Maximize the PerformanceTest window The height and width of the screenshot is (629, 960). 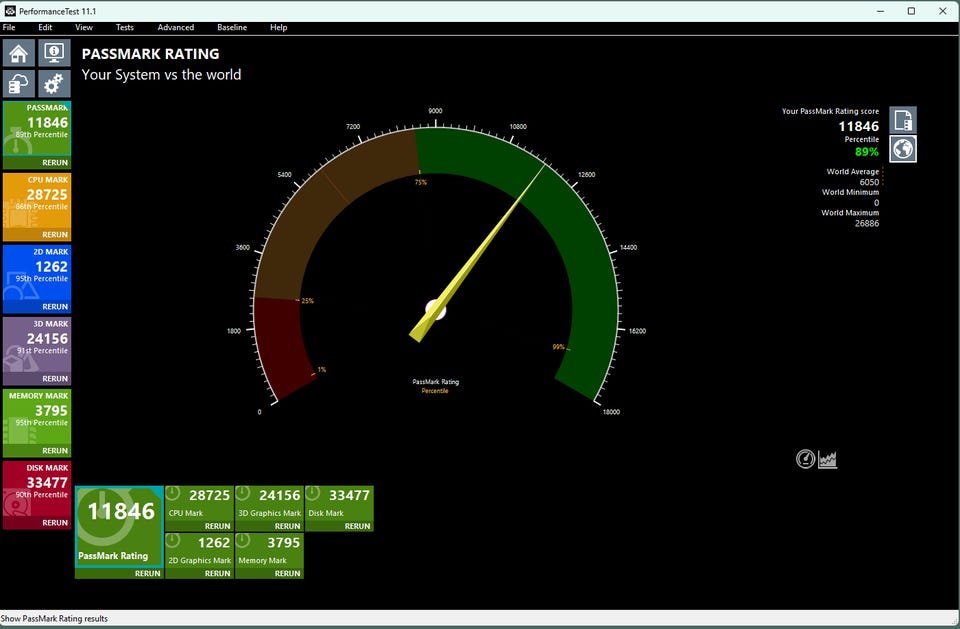pyautogui.click(x=911, y=11)
